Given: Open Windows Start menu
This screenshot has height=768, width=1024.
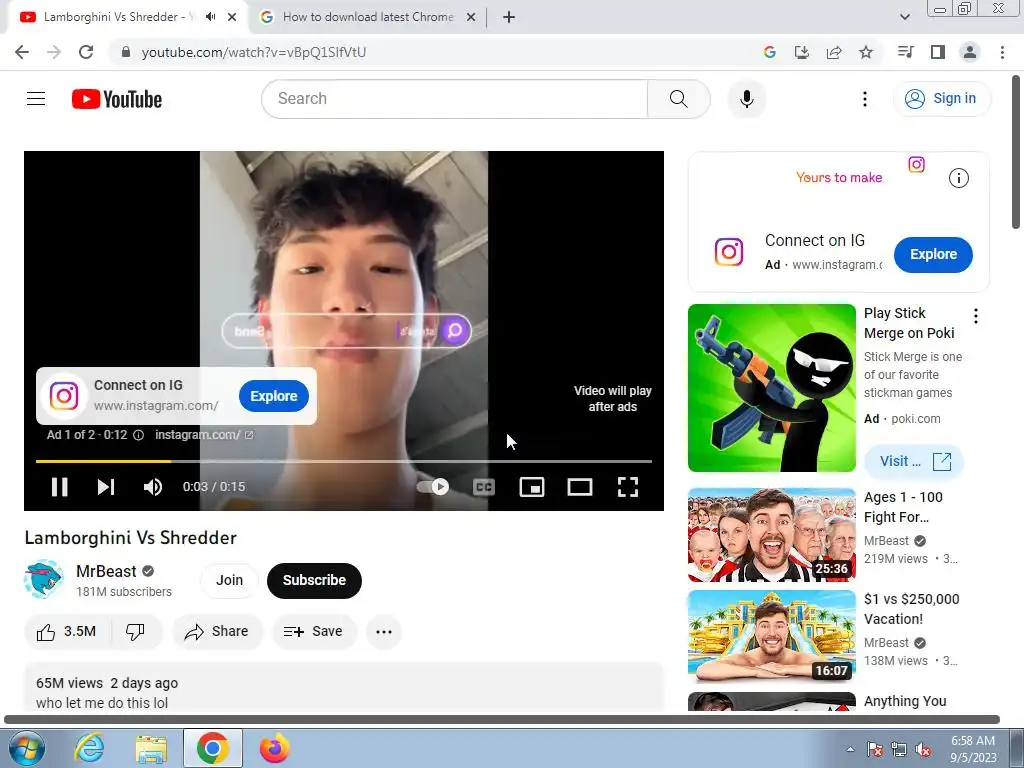Looking at the screenshot, I should (x=25, y=748).
